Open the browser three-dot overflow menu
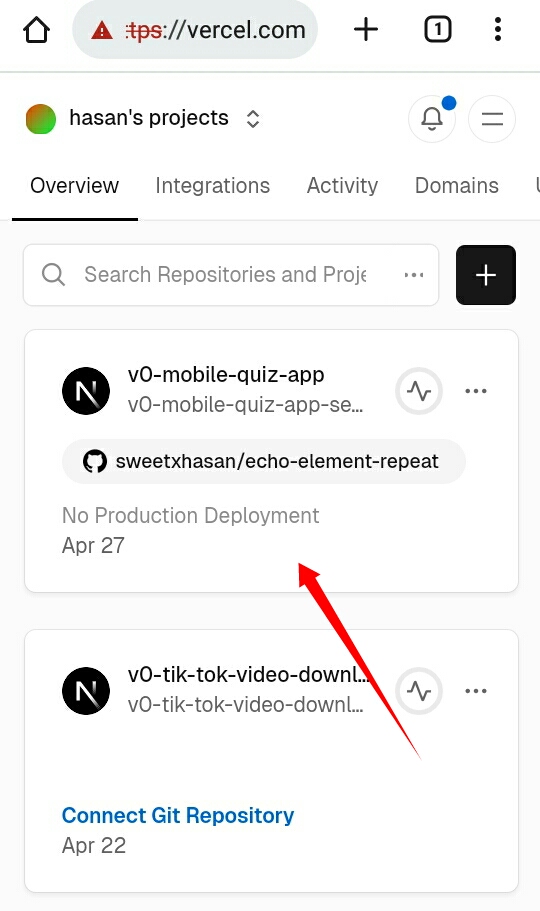 tap(498, 29)
